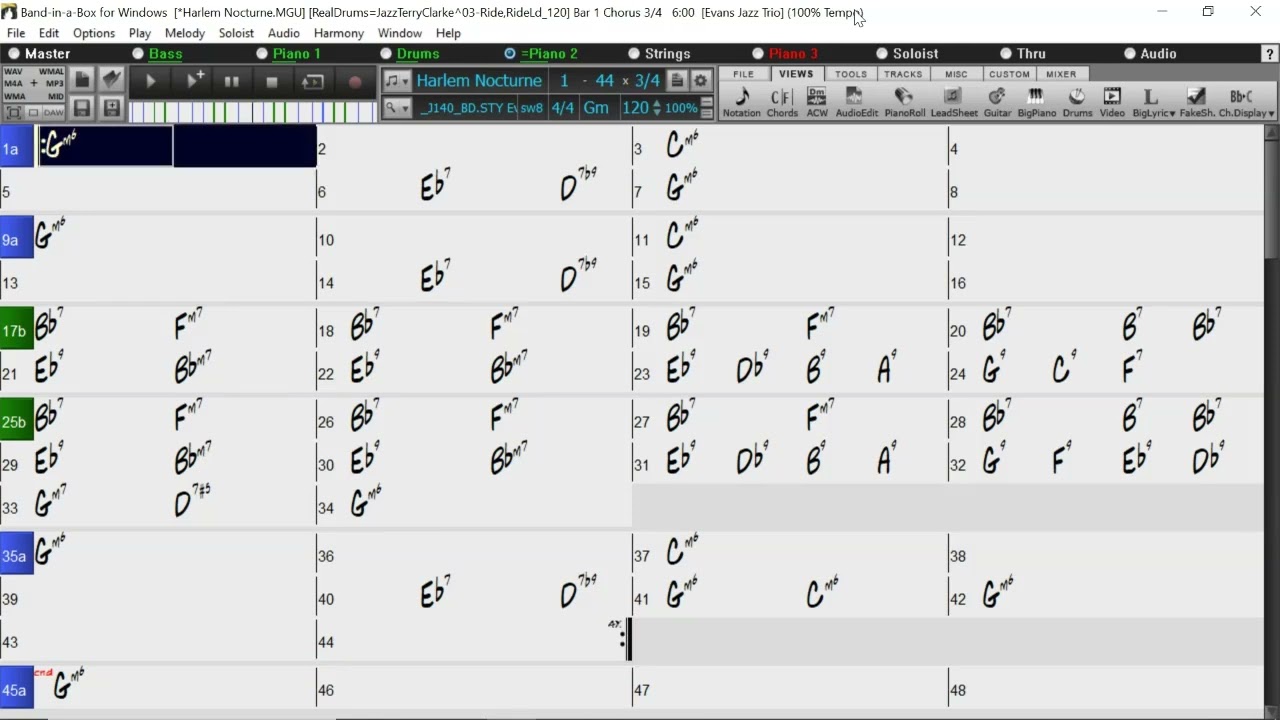
Task: Open the PianoRoll window
Action: pos(904,102)
